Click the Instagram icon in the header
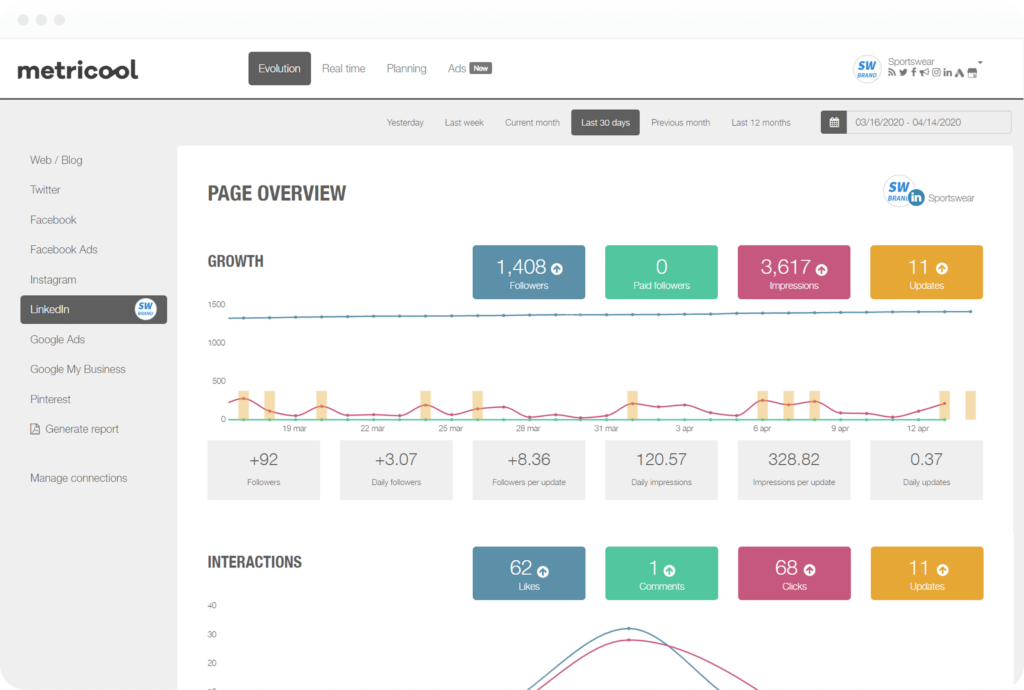 [x=936, y=73]
